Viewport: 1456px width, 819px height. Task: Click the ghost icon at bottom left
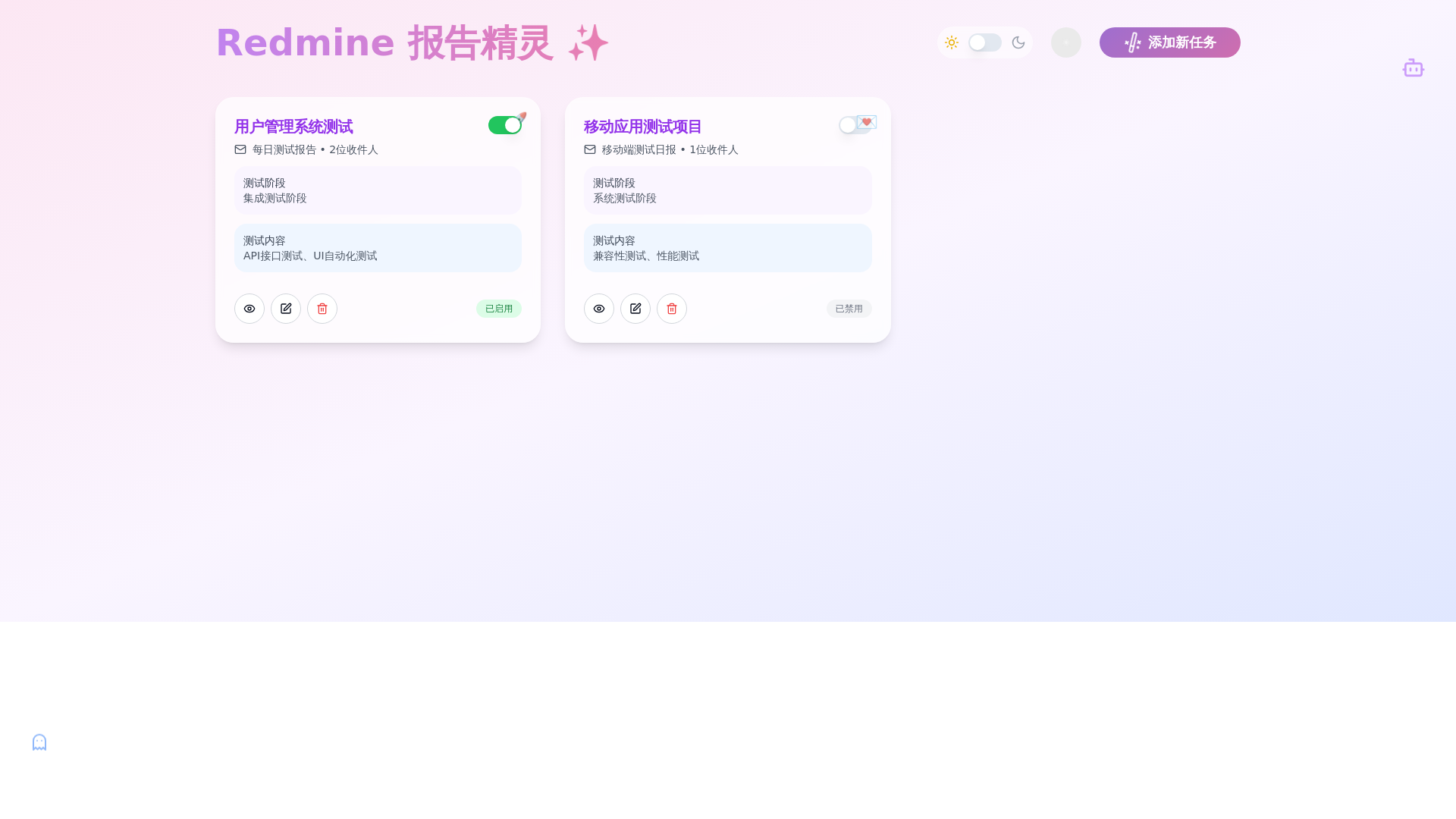click(x=39, y=742)
